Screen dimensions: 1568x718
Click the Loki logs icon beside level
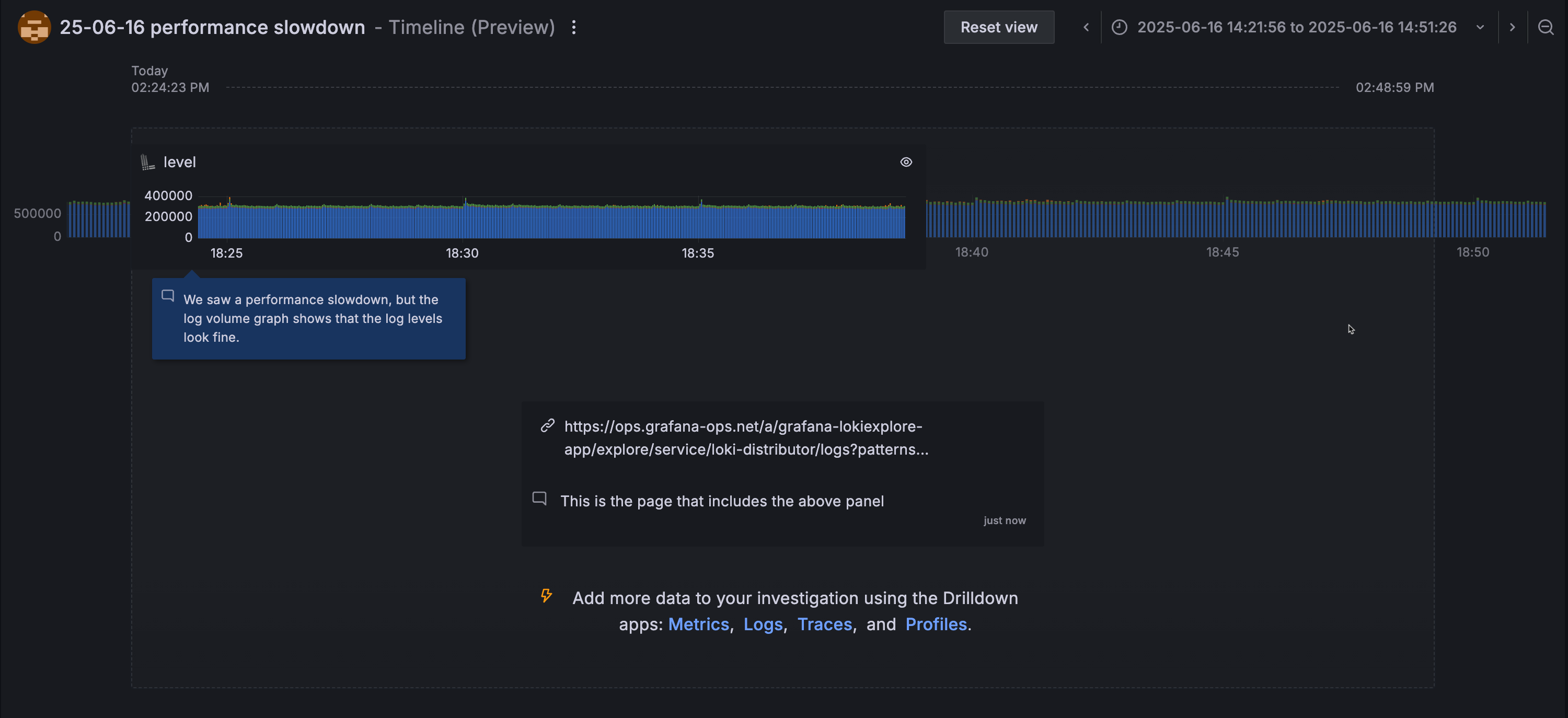[147, 162]
